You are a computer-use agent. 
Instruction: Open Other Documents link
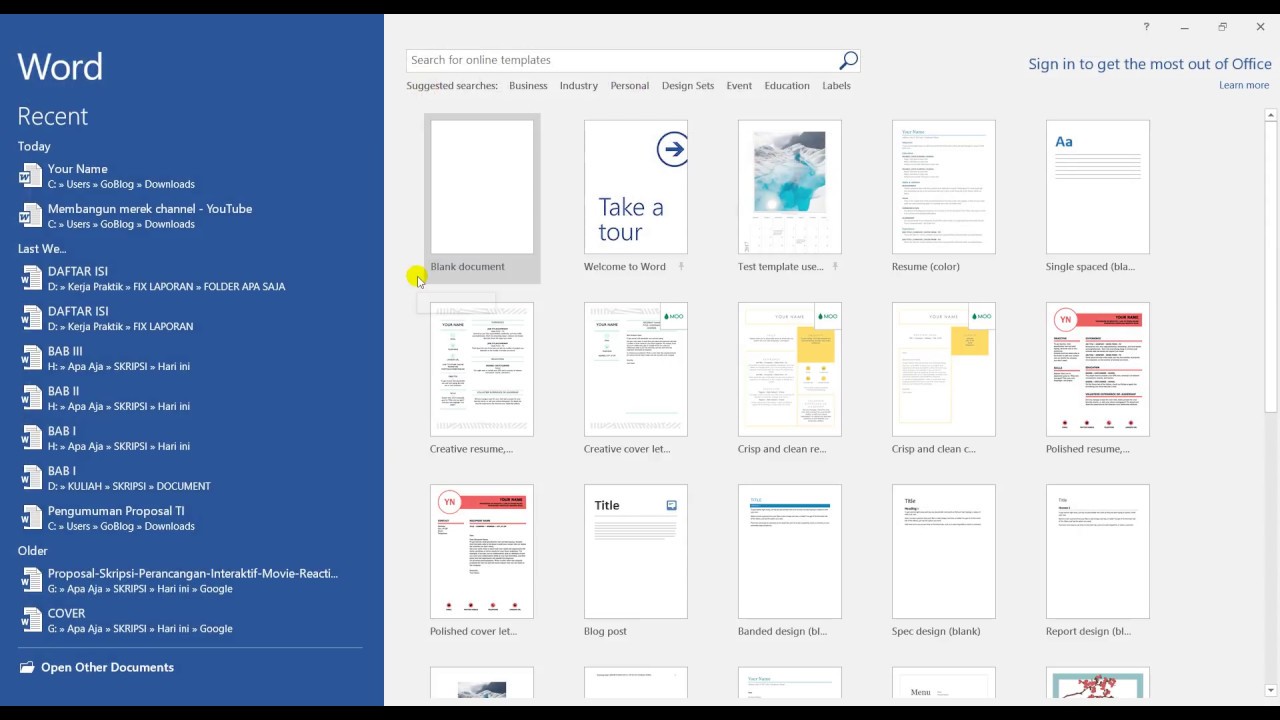tap(107, 667)
